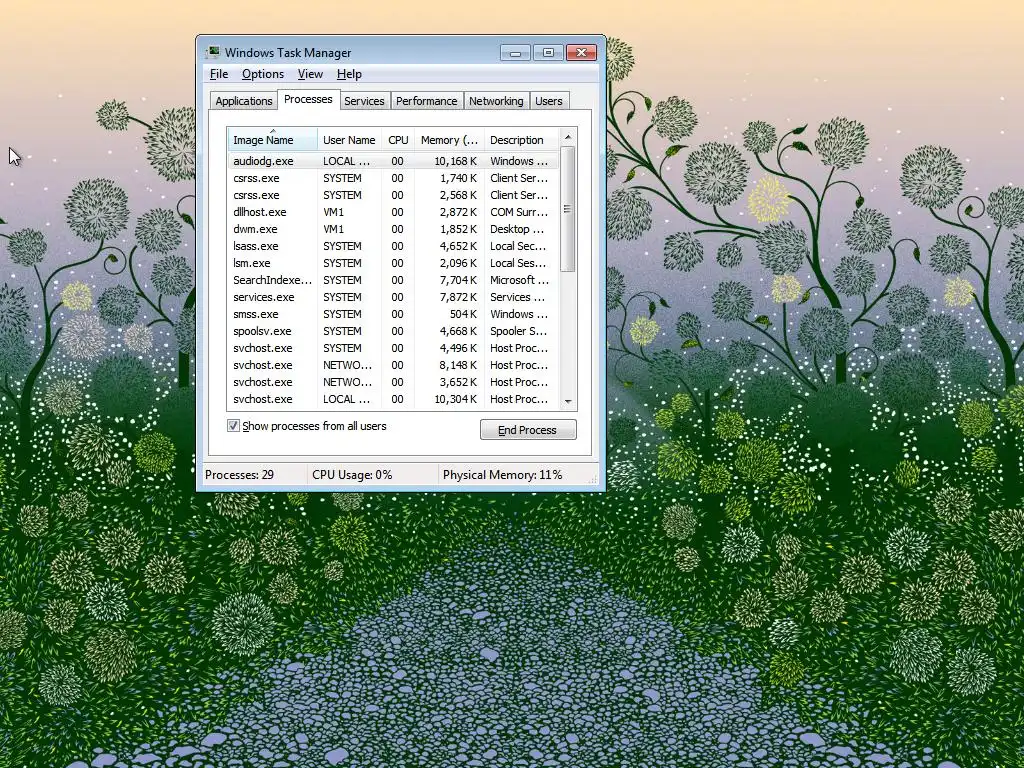Switch to the Services tab
This screenshot has height=768, width=1024.
pos(364,101)
